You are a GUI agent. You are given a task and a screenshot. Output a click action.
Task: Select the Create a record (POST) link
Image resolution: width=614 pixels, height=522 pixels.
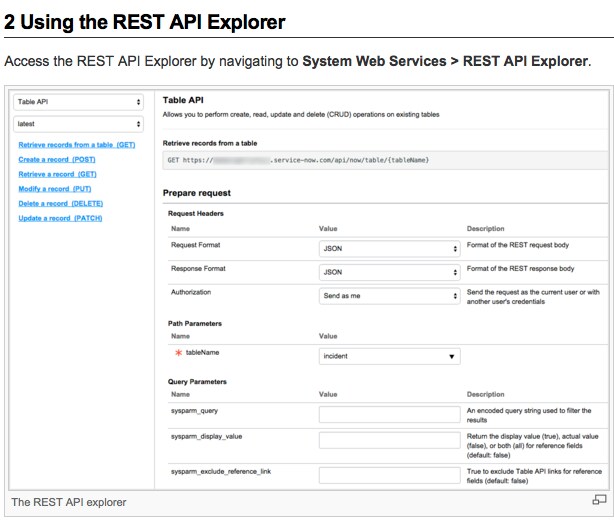(57, 160)
